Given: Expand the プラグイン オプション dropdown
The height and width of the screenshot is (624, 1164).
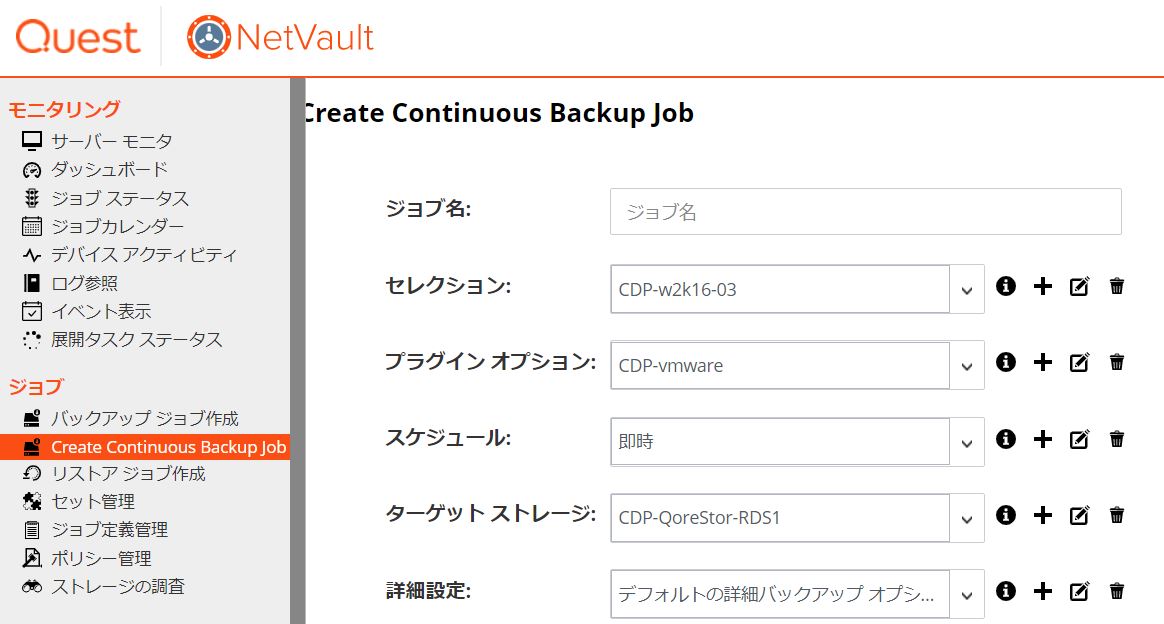Looking at the screenshot, I should click(x=966, y=366).
